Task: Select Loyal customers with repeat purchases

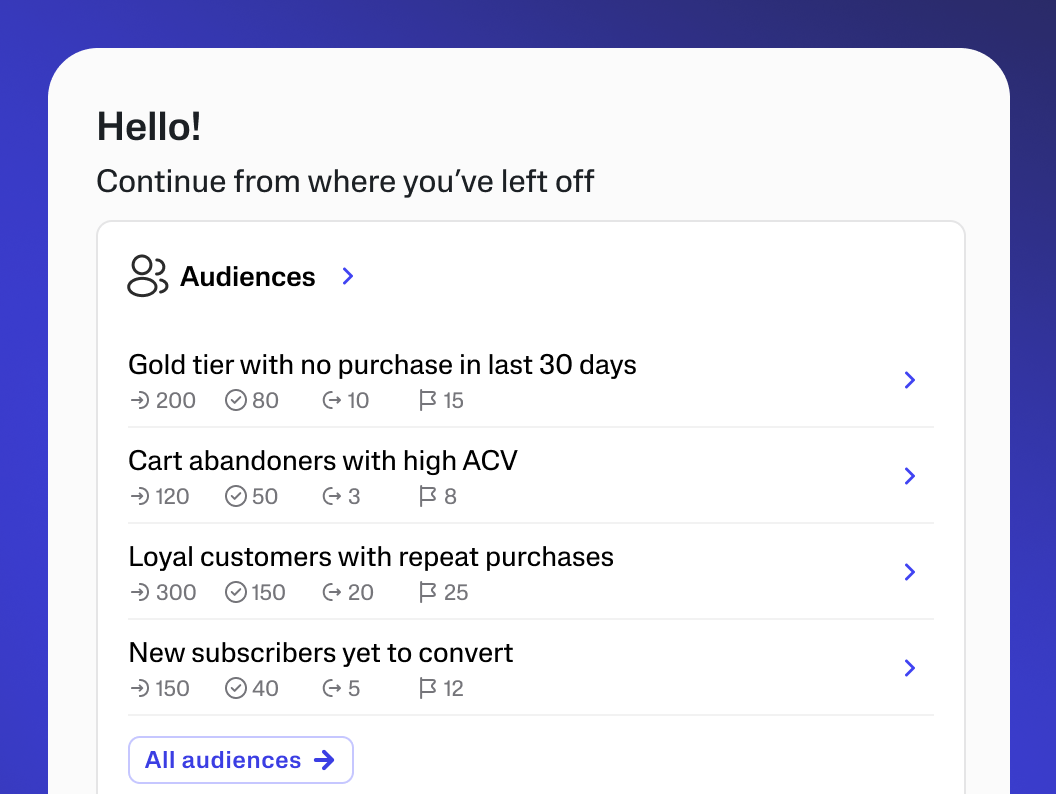Action: pyautogui.click(x=371, y=557)
